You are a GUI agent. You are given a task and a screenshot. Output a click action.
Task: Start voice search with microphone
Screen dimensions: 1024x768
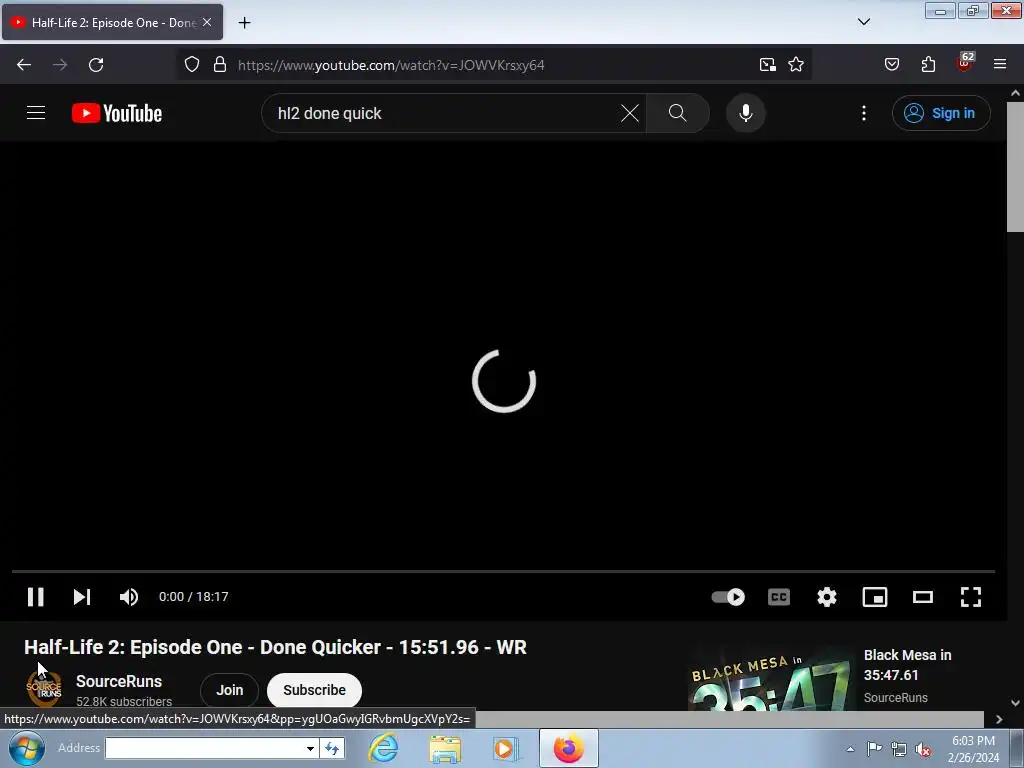coord(746,113)
